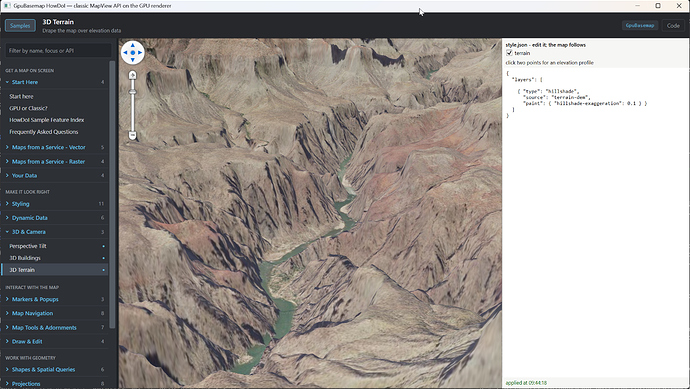Select the 3D Buildings sample

pos(55,258)
